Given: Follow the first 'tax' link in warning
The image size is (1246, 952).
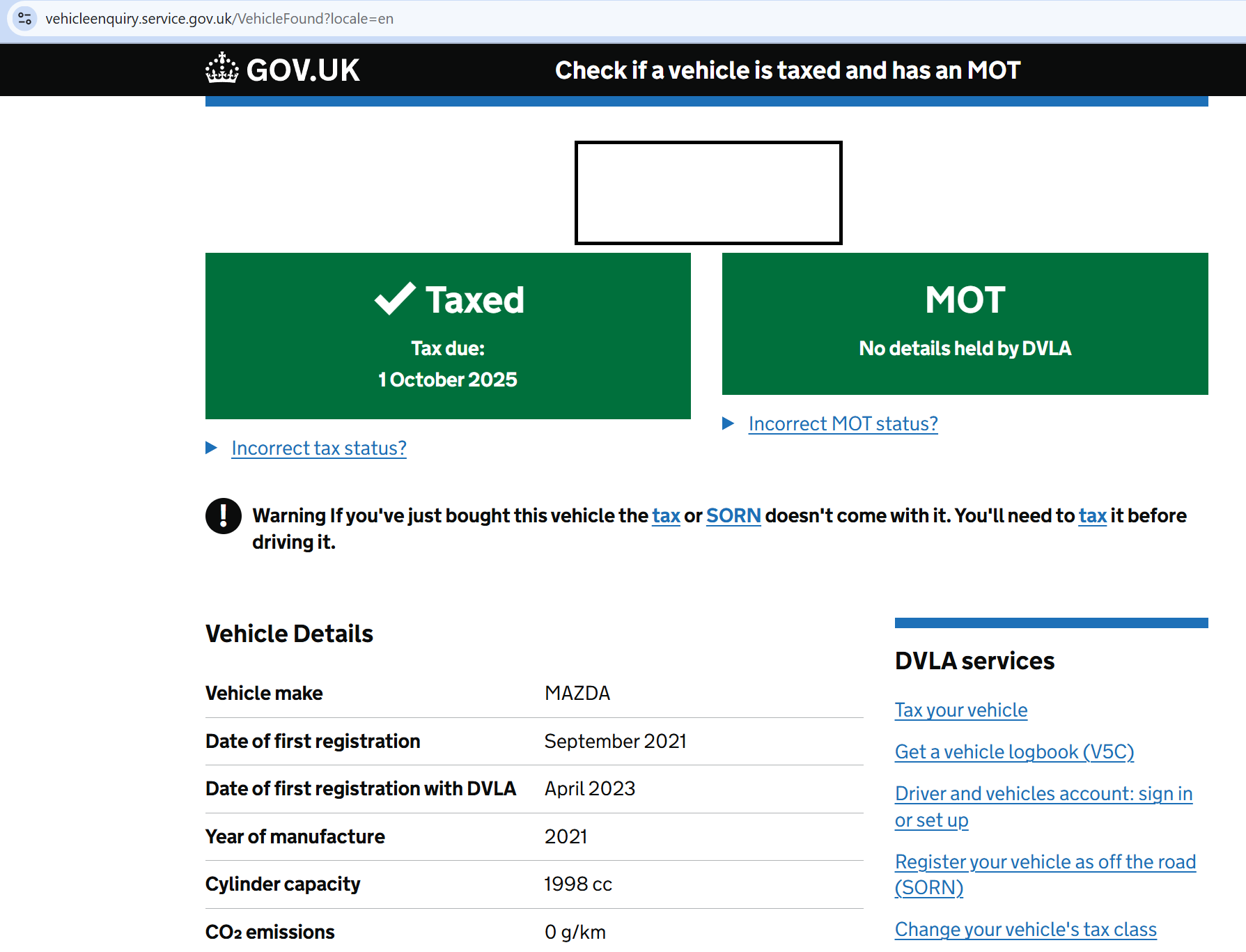Looking at the screenshot, I should [x=666, y=516].
